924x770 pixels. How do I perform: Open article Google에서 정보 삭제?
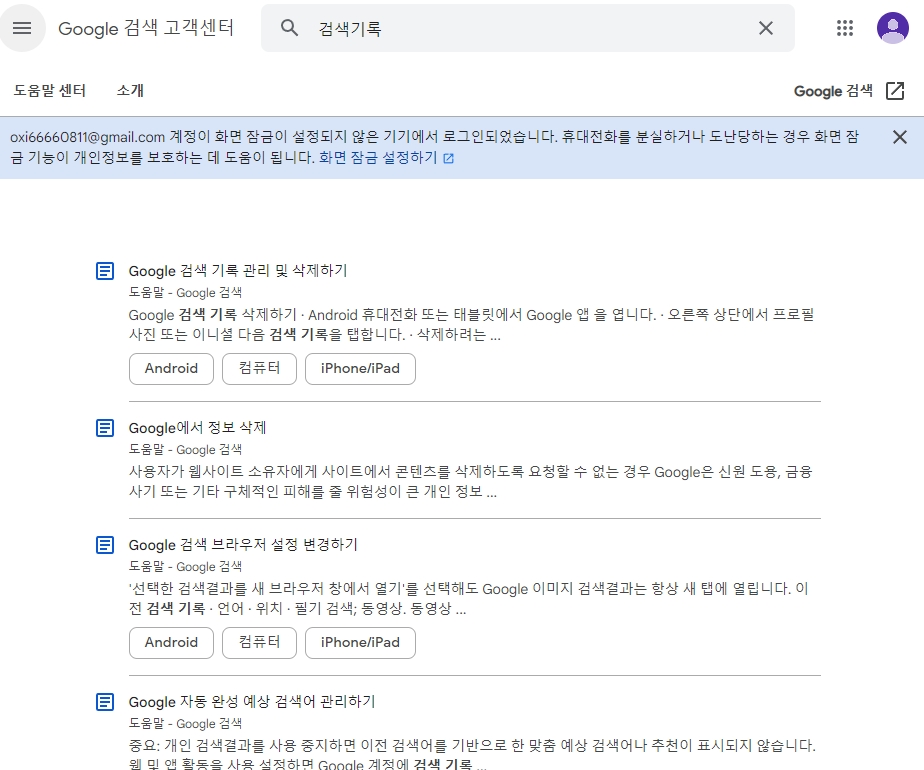click(x=197, y=428)
